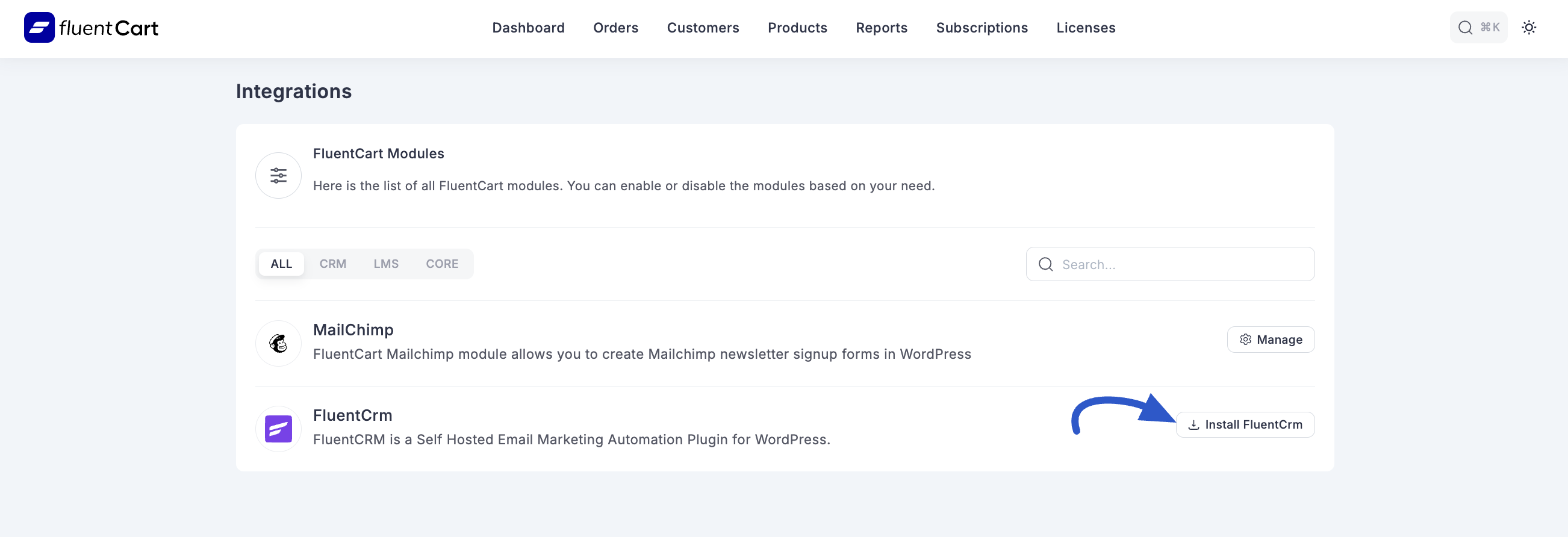
Task: Click the Integrations page heading
Action: tap(293, 92)
